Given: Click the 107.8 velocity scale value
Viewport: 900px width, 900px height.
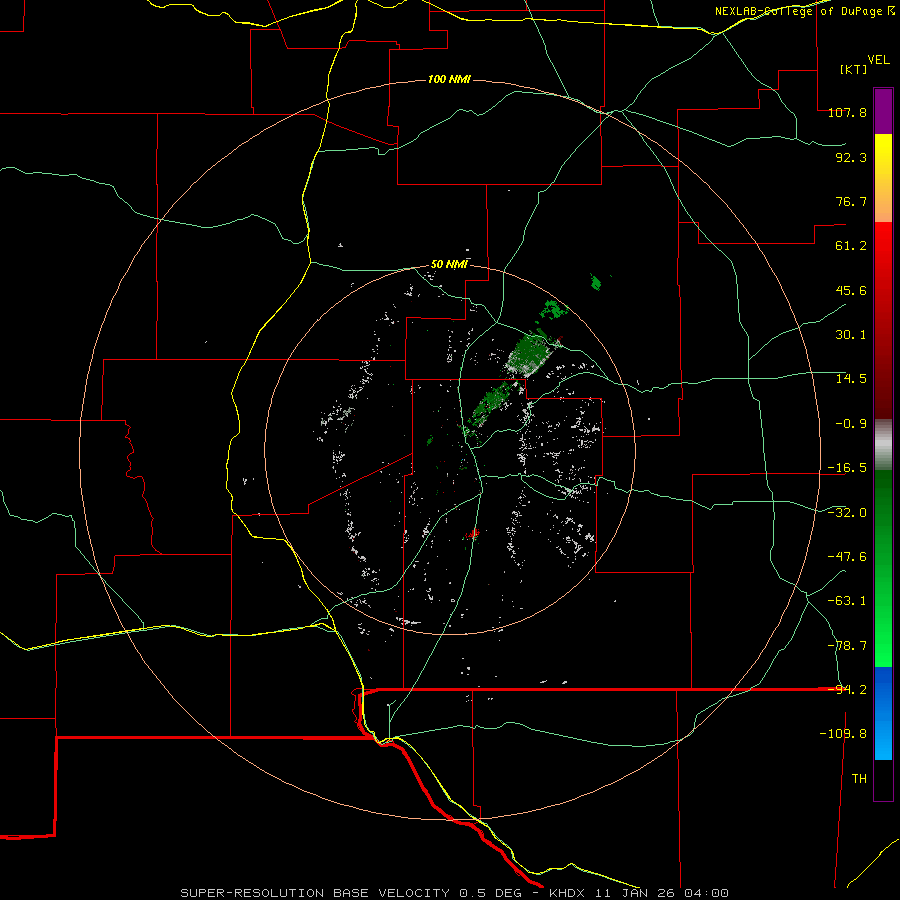Looking at the screenshot, I should point(847,112).
